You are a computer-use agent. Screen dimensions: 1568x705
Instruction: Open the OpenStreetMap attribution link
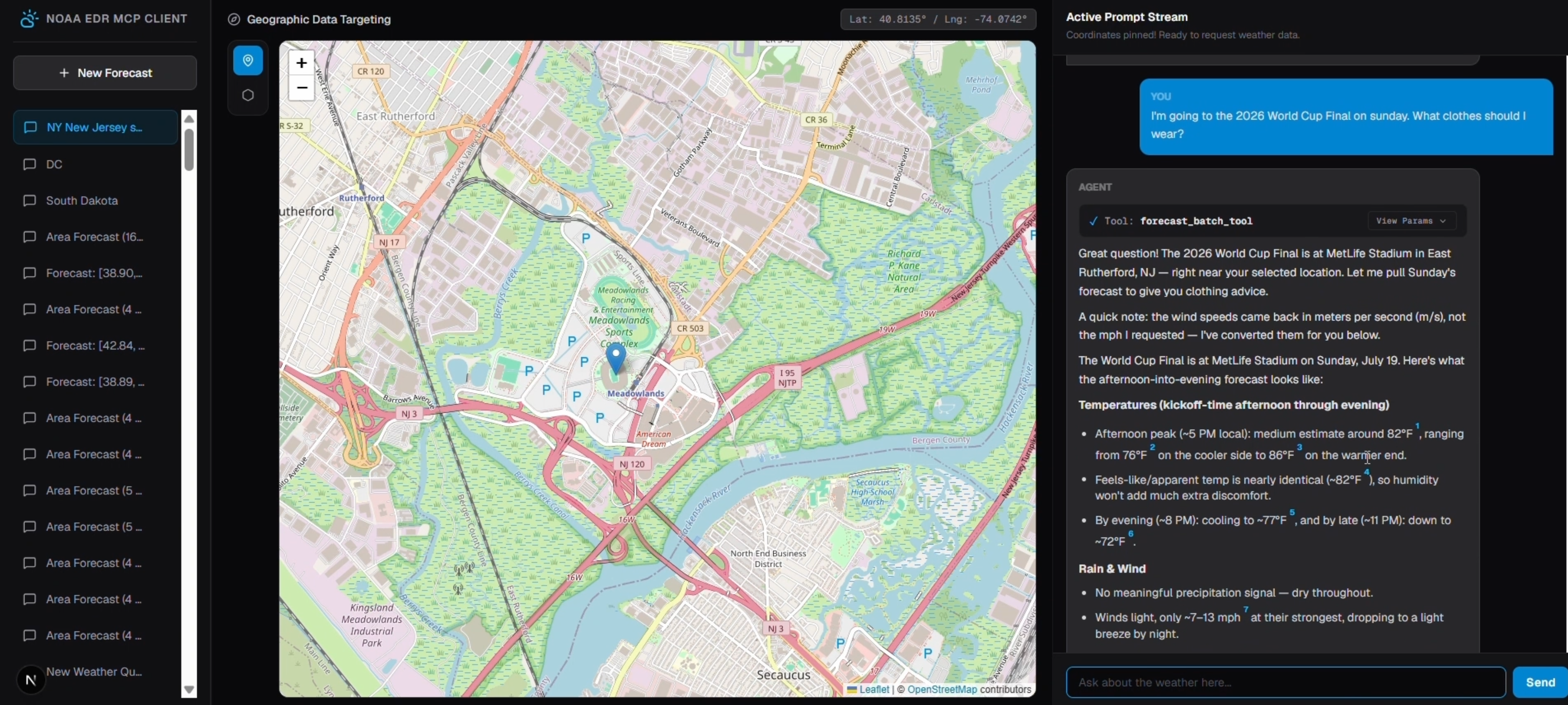tap(942, 689)
